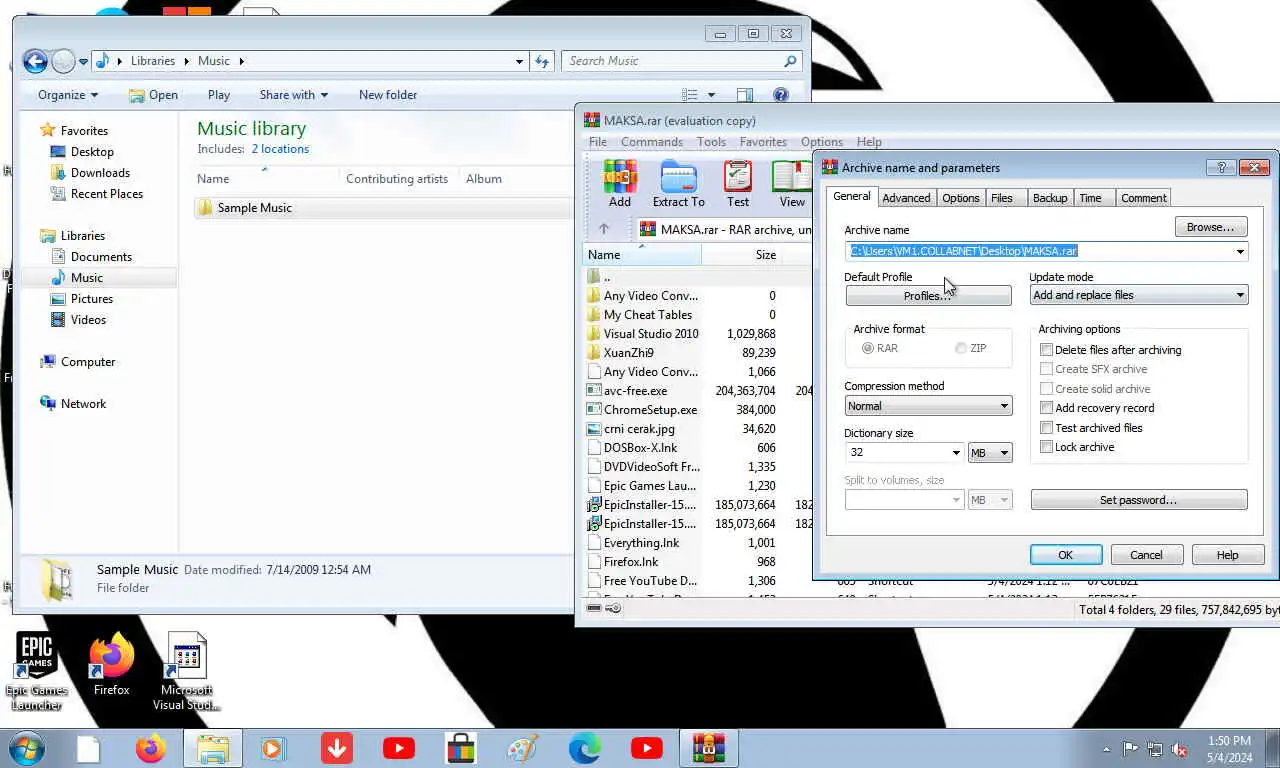The image size is (1280, 768).
Task: Click the Set password button
Action: pos(1138,500)
